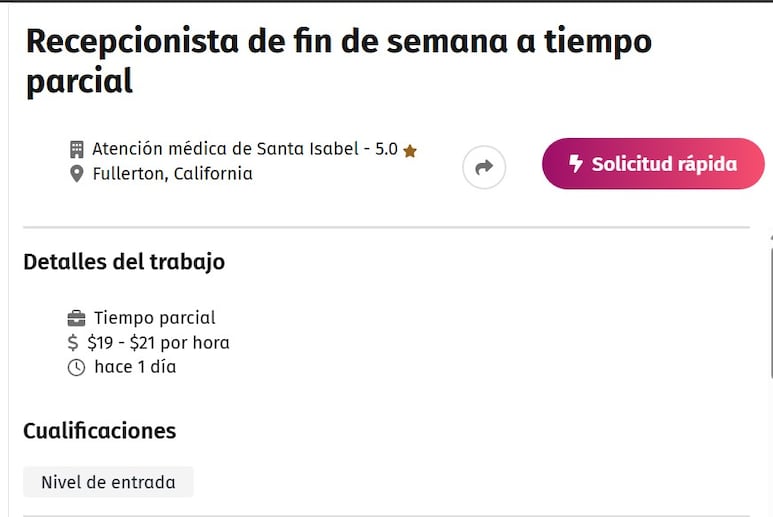Click the share arrow icon button

[x=484, y=167]
